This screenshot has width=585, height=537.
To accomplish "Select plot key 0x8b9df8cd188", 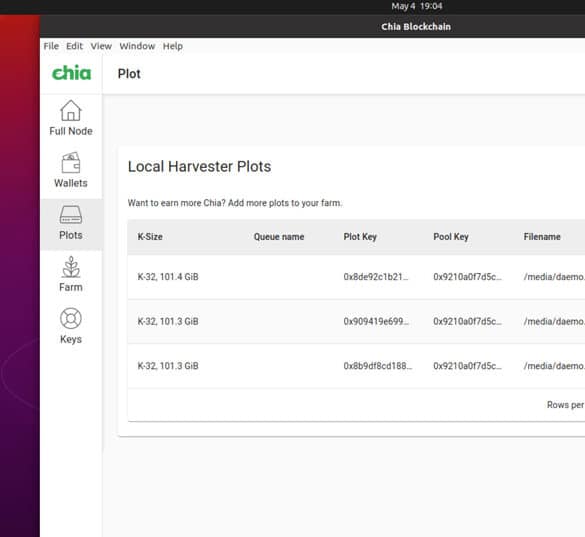I will 378,366.
